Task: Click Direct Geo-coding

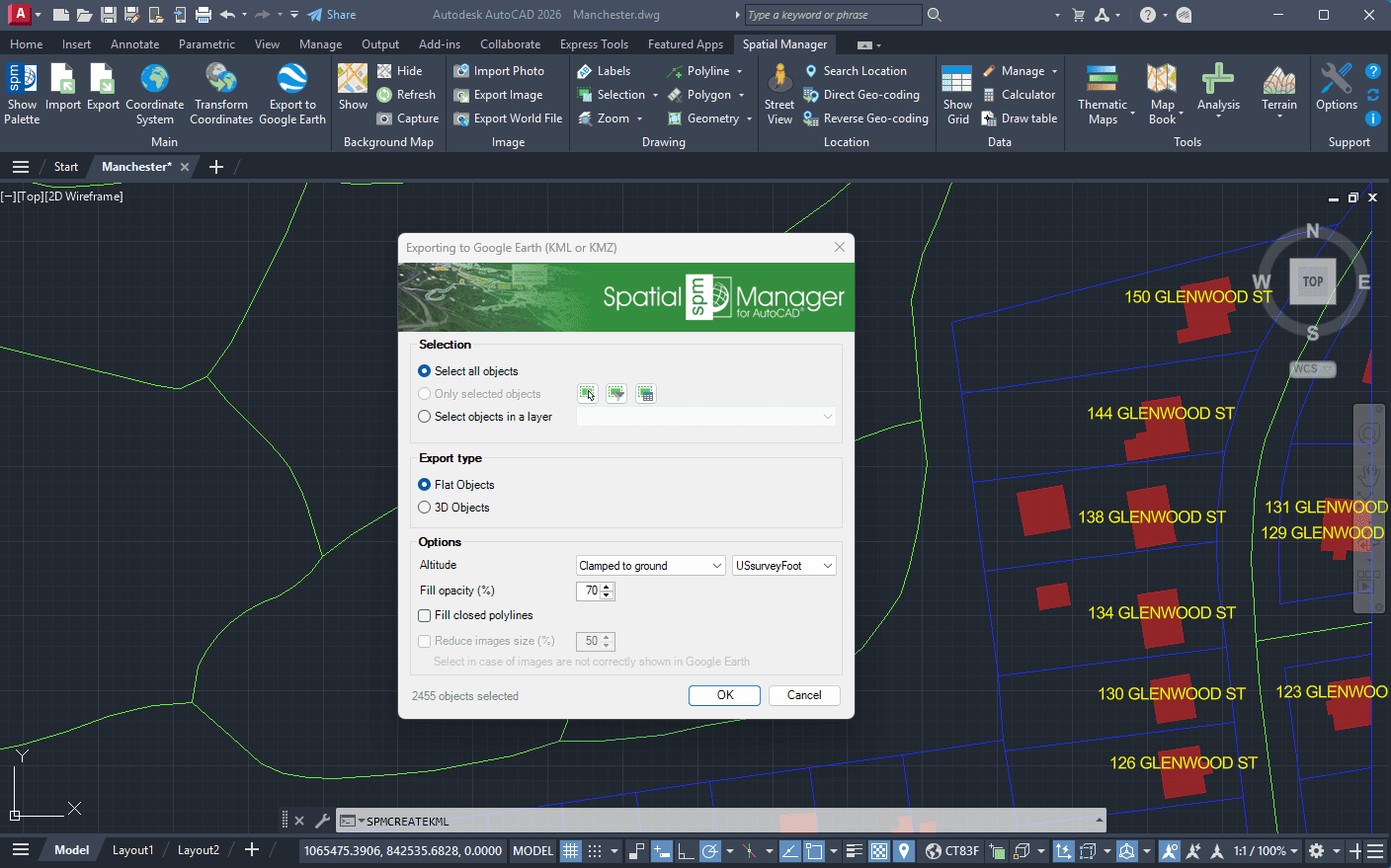Action: tap(861, 95)
